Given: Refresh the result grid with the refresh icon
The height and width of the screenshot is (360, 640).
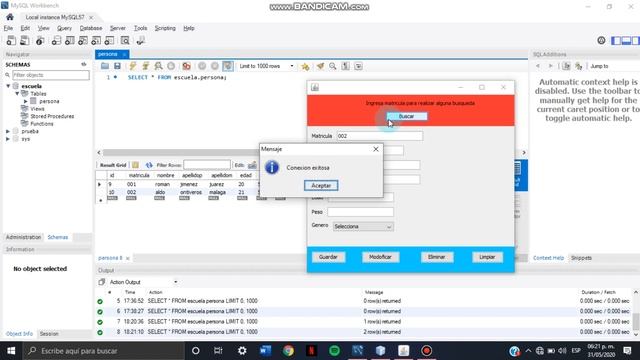Looking at the screenshot, I should coord(149,165).
